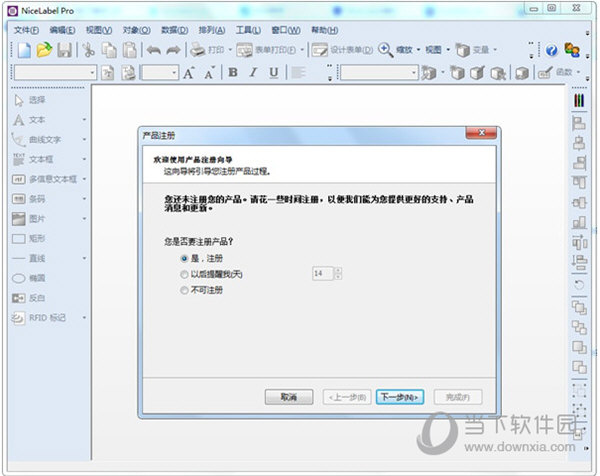The height and width of the screenshot is (476, 600).
Task: Click the 下一步(N)> next button
Action: click(x=400, y=397)
